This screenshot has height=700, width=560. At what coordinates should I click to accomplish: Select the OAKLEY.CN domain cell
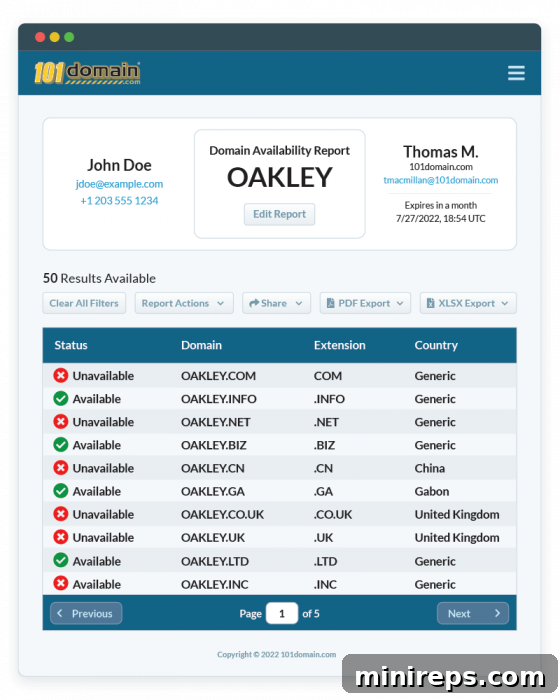[213, 468]
